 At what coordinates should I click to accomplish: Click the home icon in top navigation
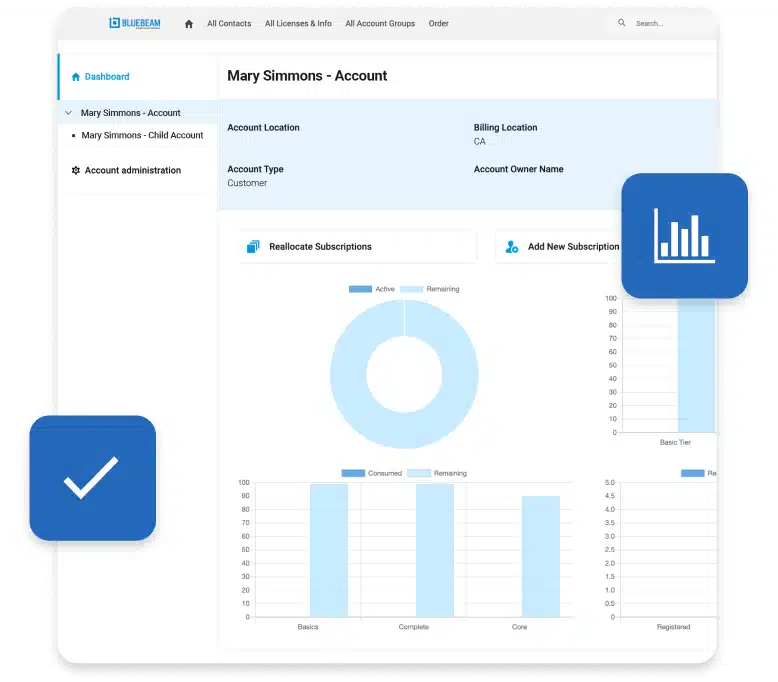(x=189, y=24)
